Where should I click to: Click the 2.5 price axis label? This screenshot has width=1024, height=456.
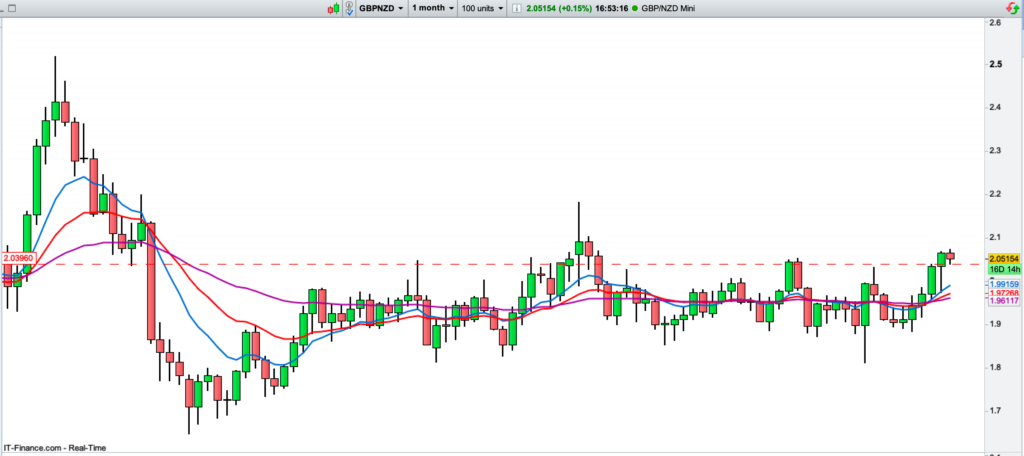click(x=995, y=64)
